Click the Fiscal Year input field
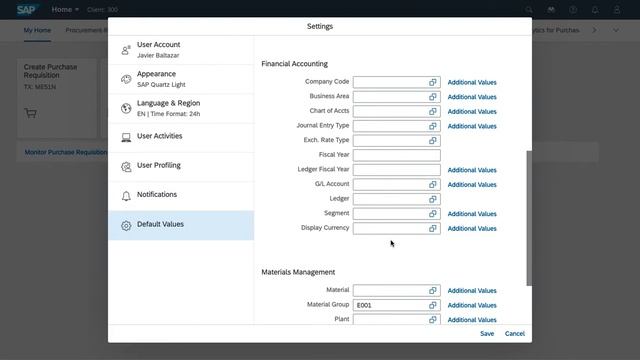Screen dimensions: 640x360 [396, 155]
